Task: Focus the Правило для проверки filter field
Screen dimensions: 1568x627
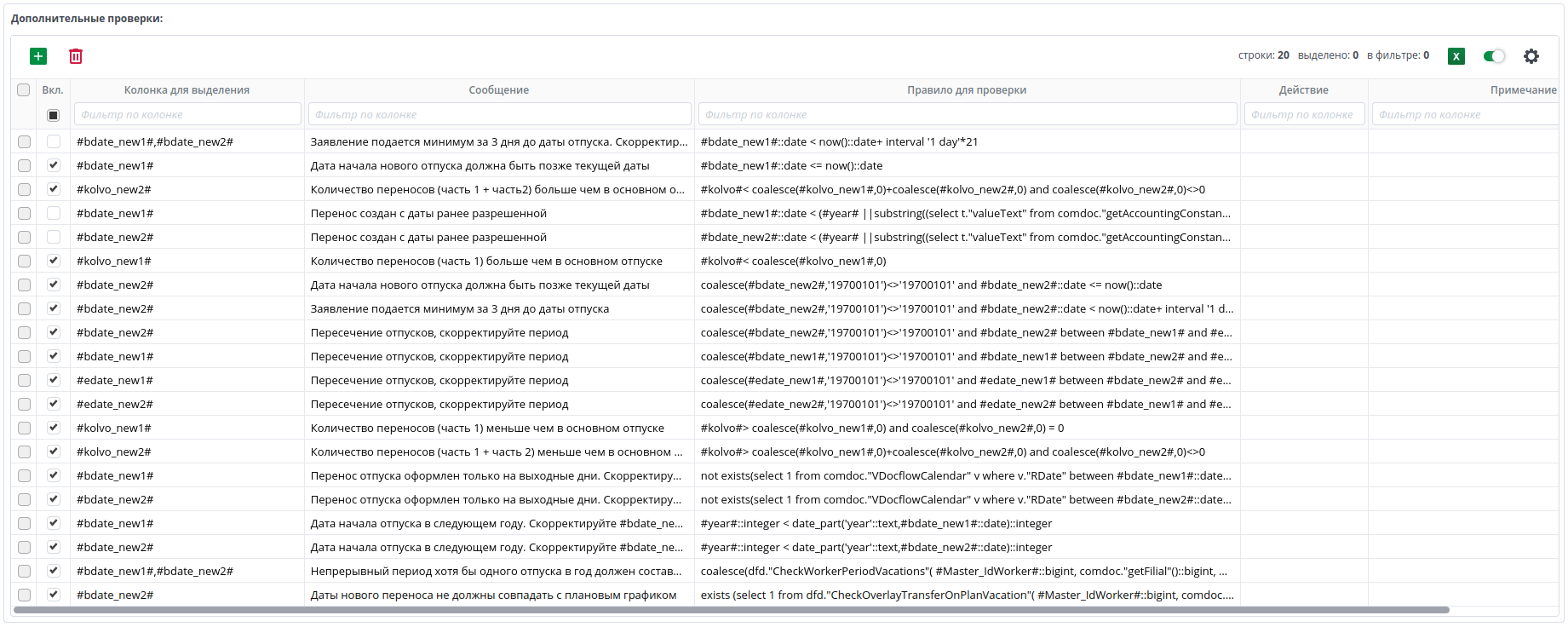Action: pyautogui.click(x=967, y=115)
